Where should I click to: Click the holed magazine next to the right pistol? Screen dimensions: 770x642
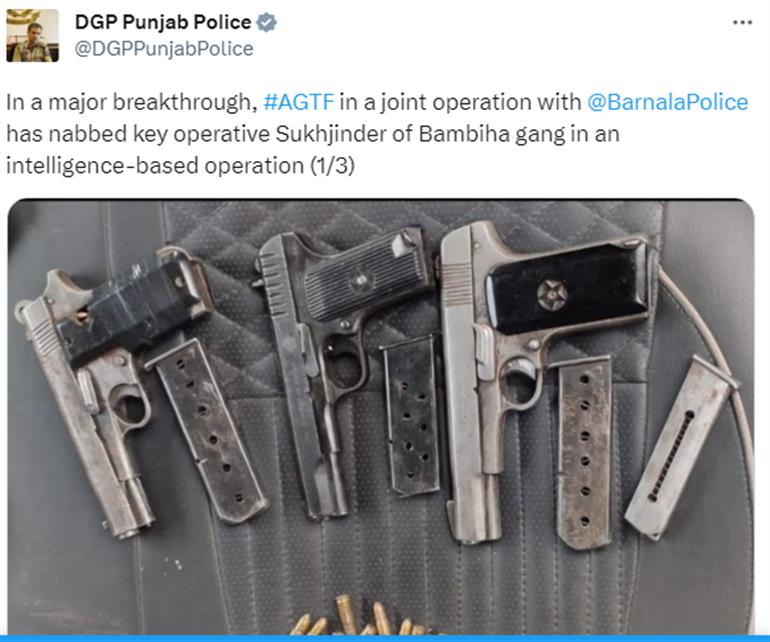point(584,452)
